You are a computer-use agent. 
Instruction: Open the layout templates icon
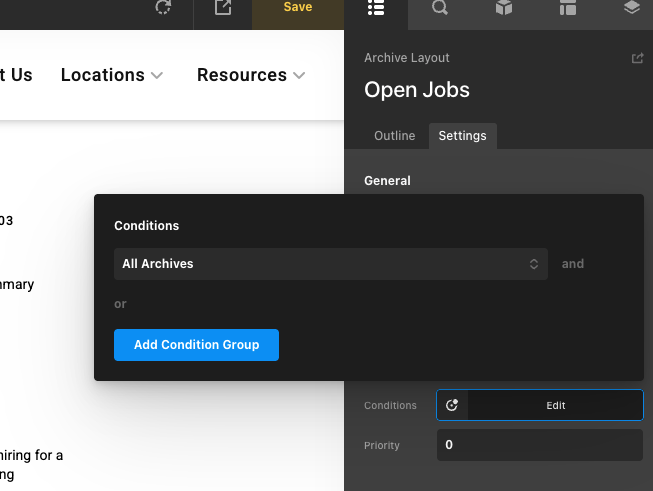coord(568,9)
